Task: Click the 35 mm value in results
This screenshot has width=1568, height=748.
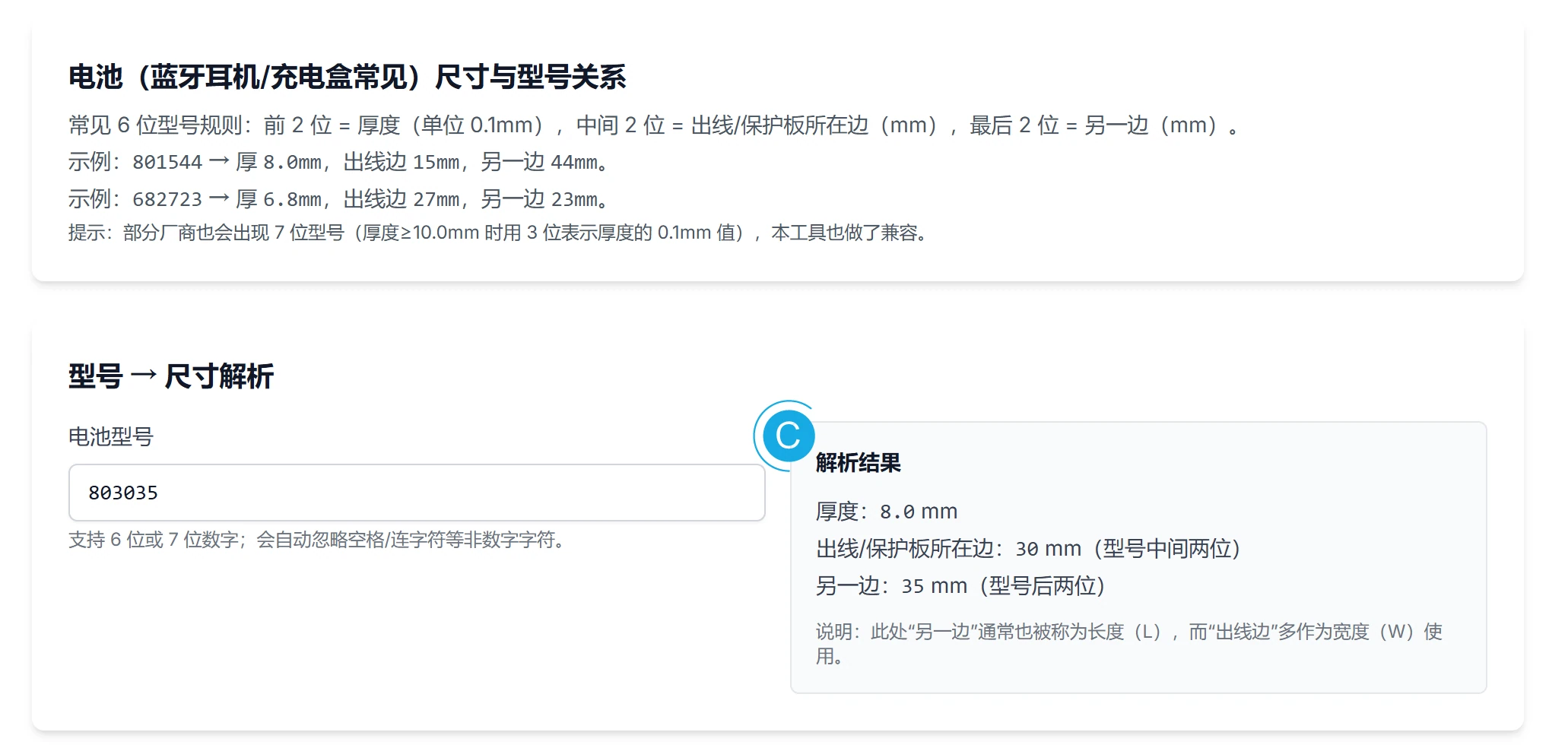Action: [x=934, y=586]
